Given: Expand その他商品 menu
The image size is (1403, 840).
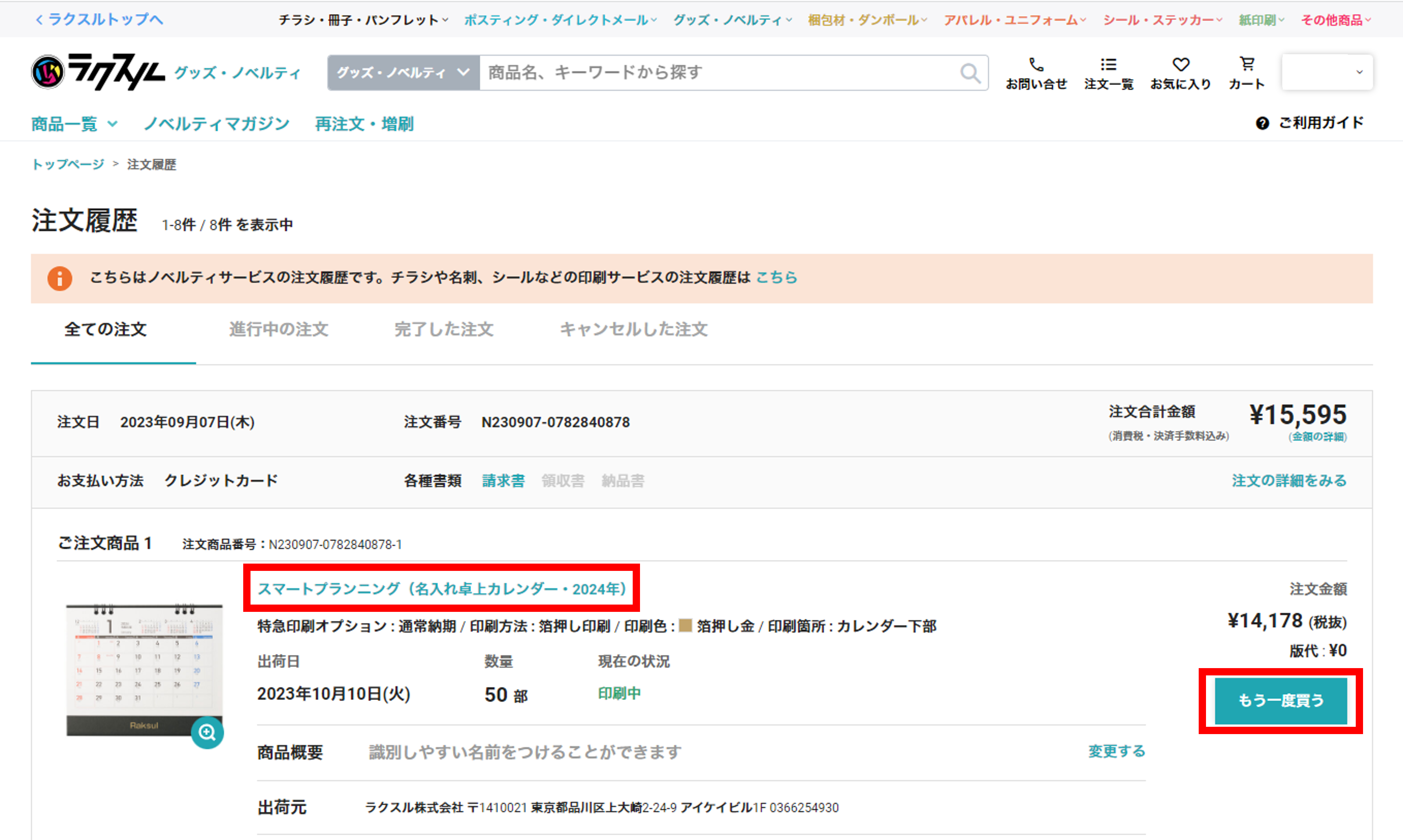Looking at the screenshot, I should [x=1336, y=20].
